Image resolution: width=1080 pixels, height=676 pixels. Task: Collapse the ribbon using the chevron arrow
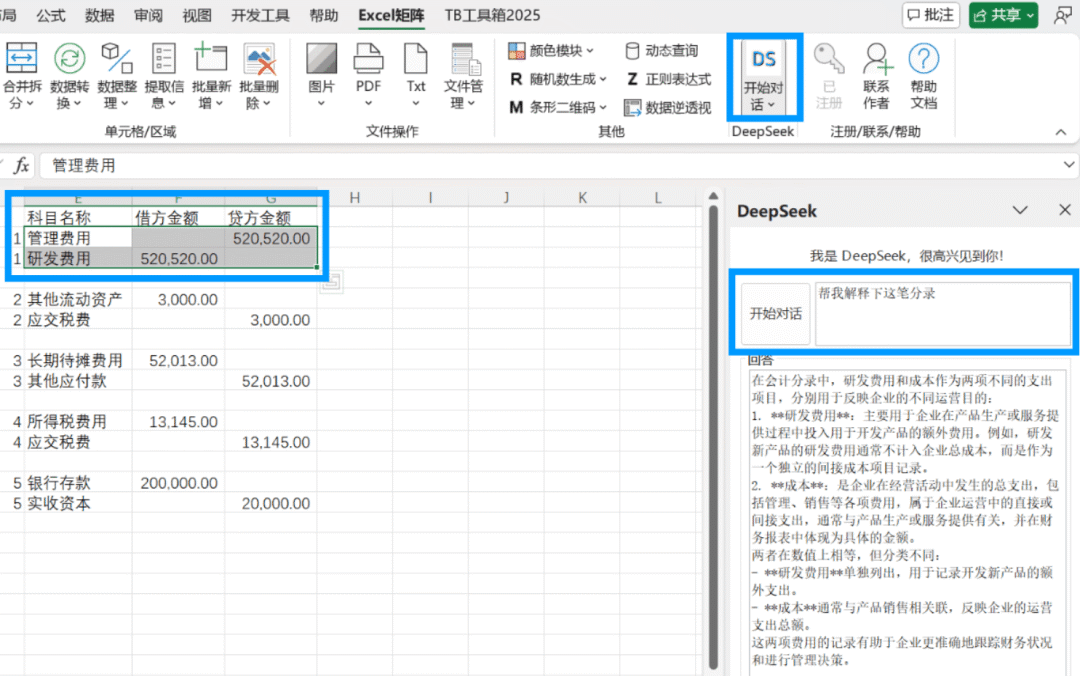(x=1060, y=131)
